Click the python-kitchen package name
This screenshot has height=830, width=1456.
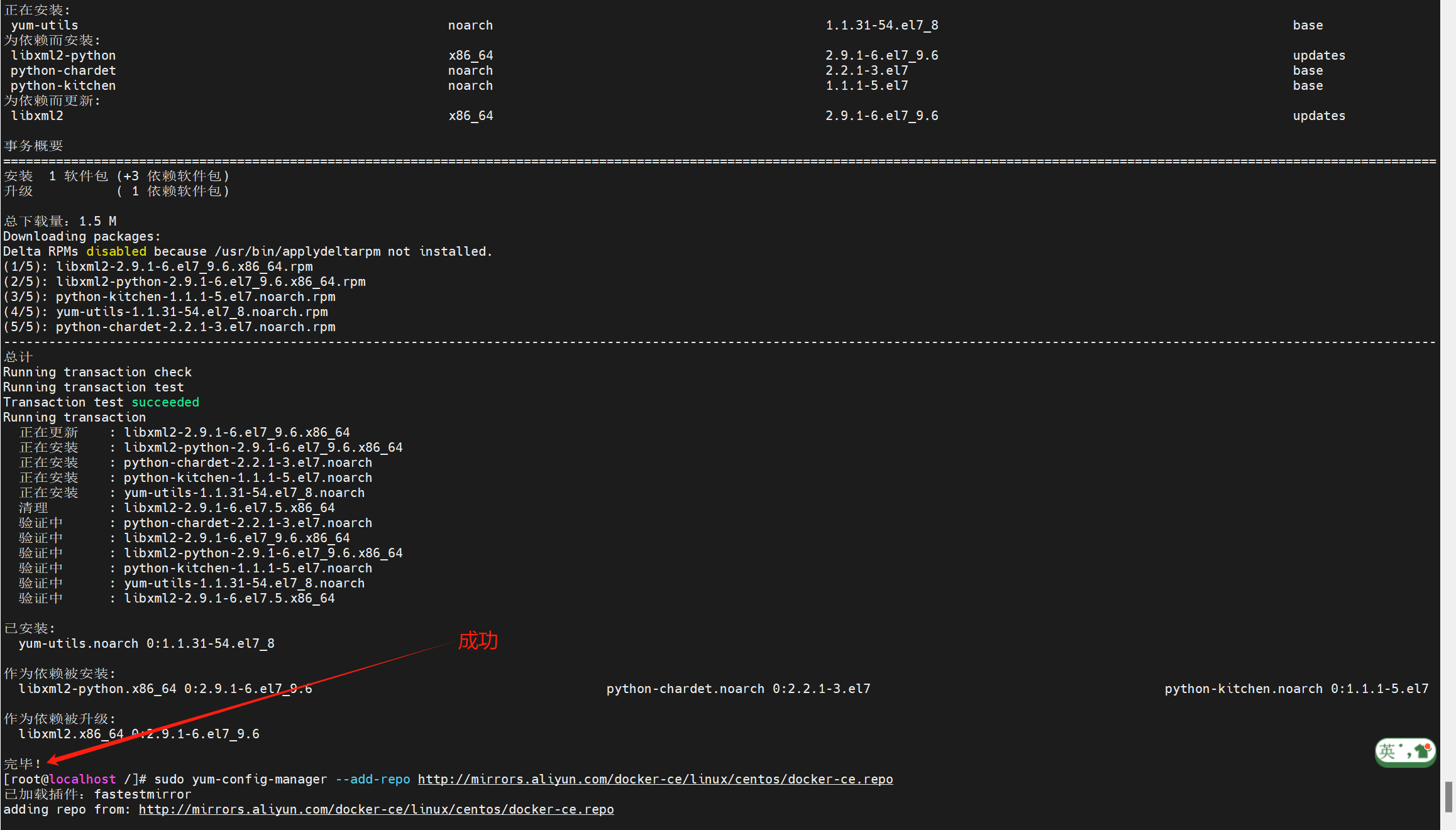point(62,85)
